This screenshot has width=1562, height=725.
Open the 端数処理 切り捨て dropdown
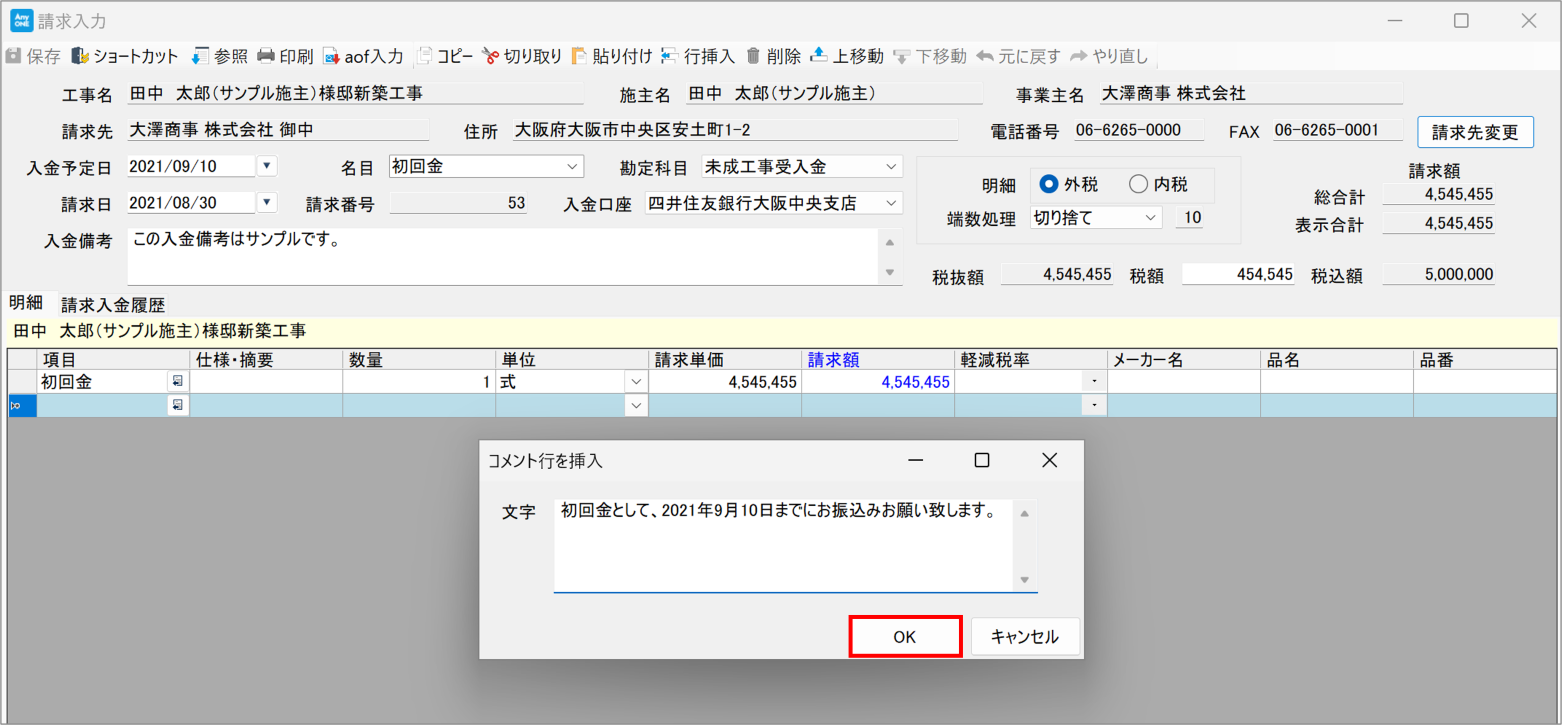coord(1150,217)
